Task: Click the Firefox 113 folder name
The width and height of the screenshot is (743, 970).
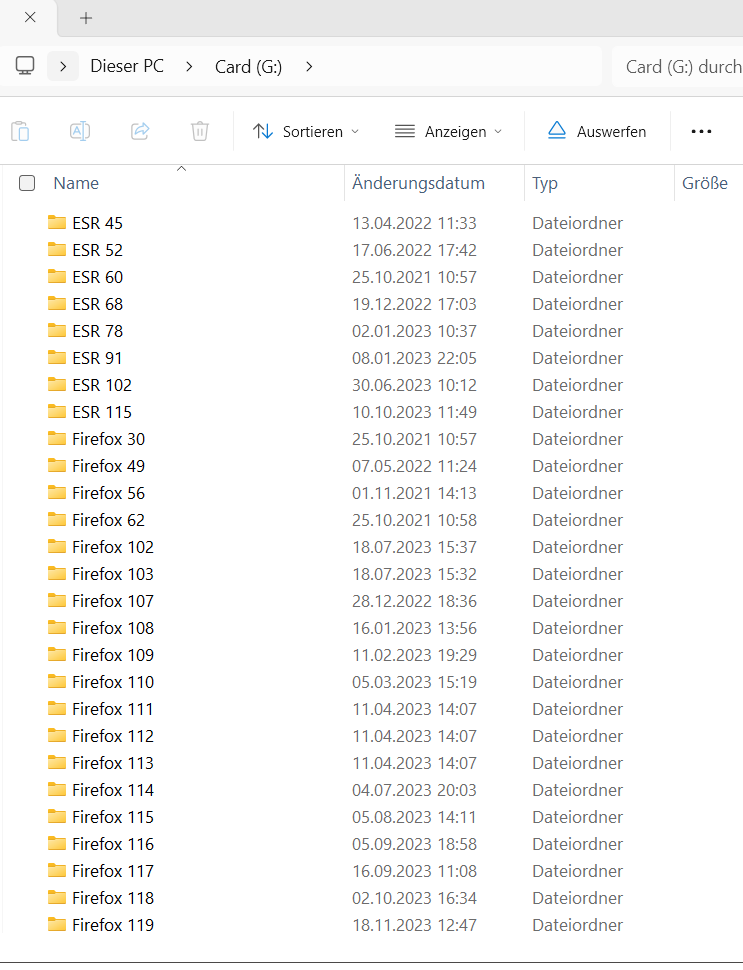Action: tap(113, 763)
